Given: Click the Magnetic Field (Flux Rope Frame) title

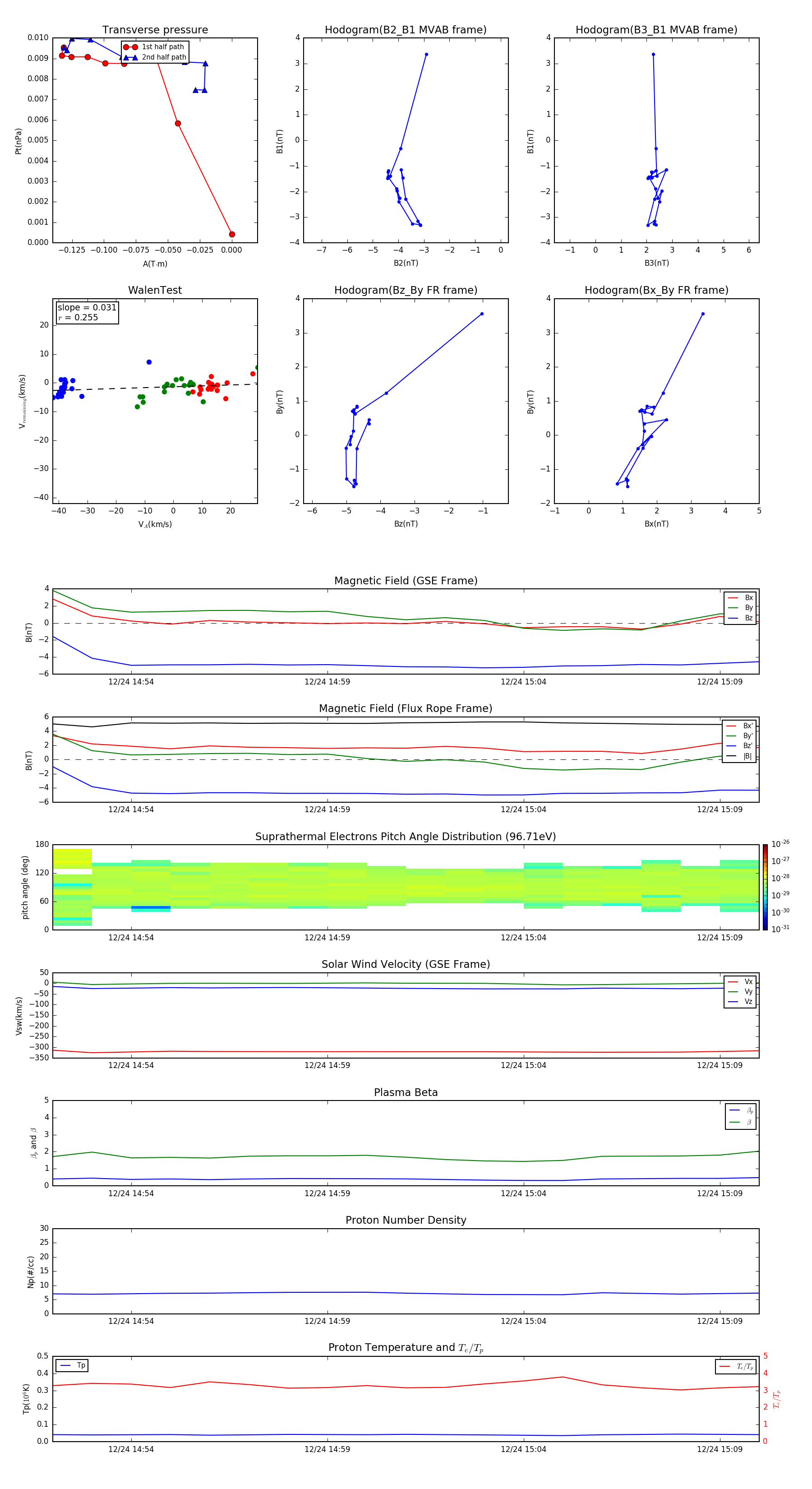Looking at the screenshot, I should [x=406, y=709].
